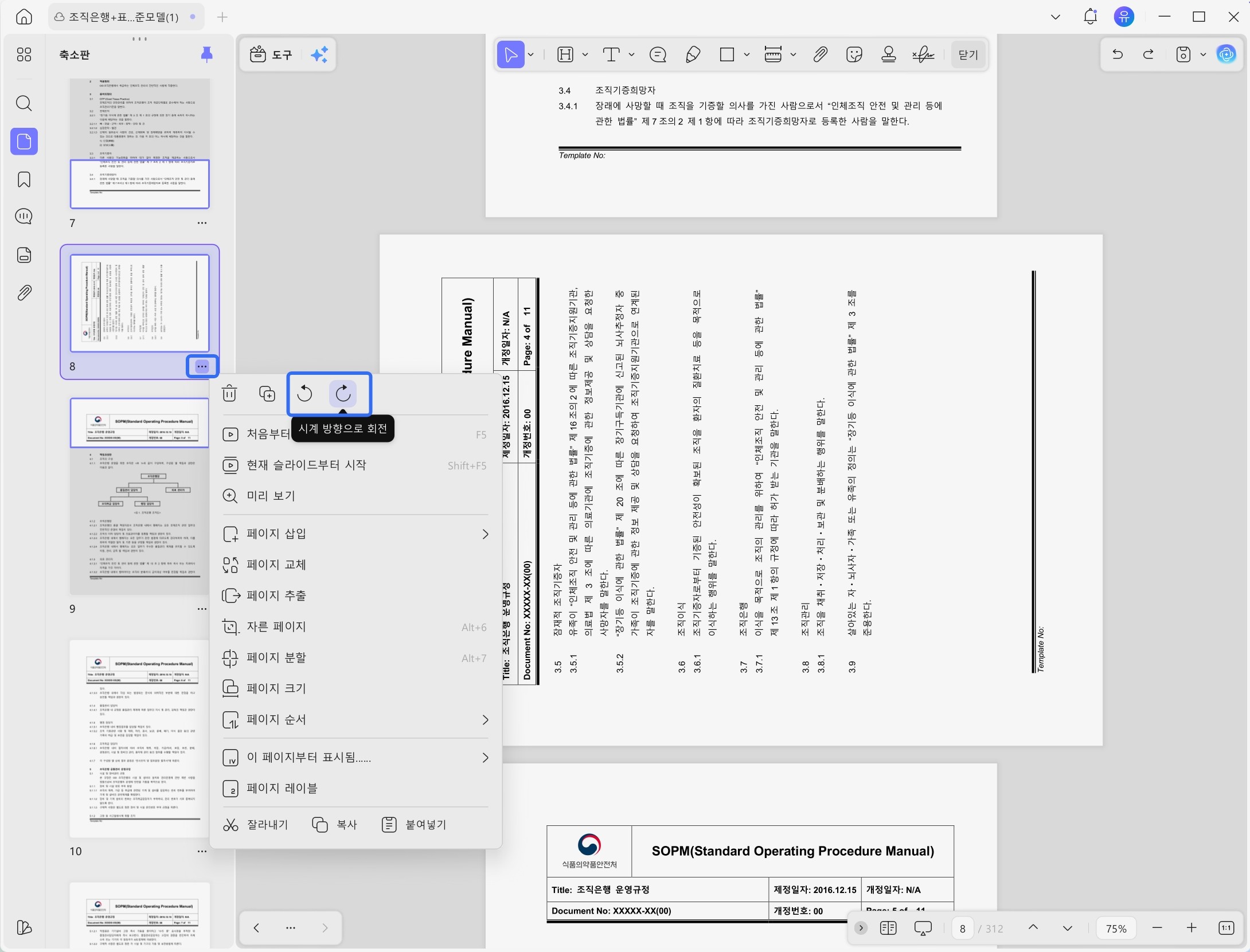
Task: Expand the measure tool dropdown arrow
Action: pyautogui.click(x=793, y=54)
